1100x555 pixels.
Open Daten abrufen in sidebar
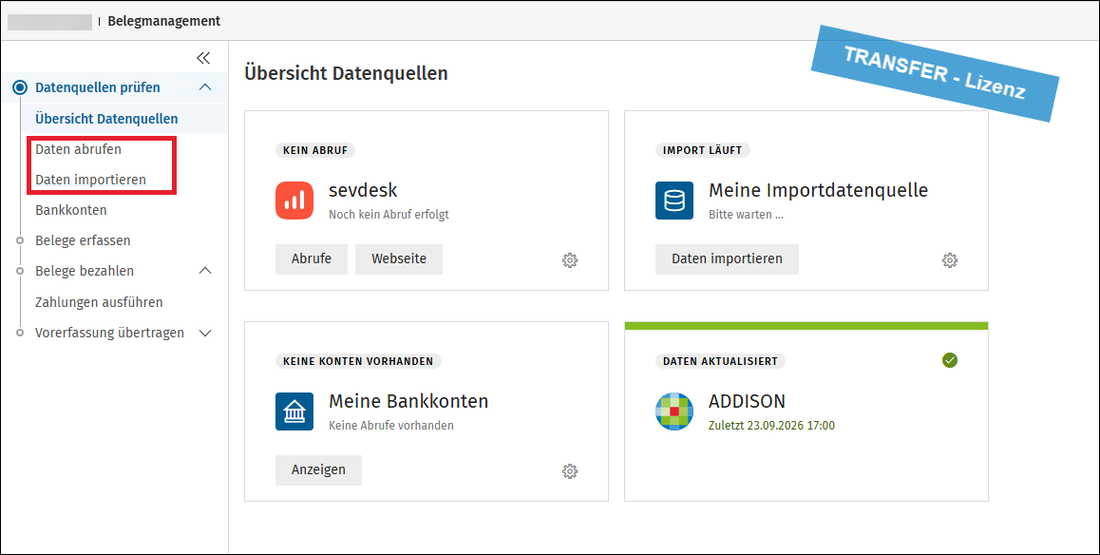(x=78, y=149)
